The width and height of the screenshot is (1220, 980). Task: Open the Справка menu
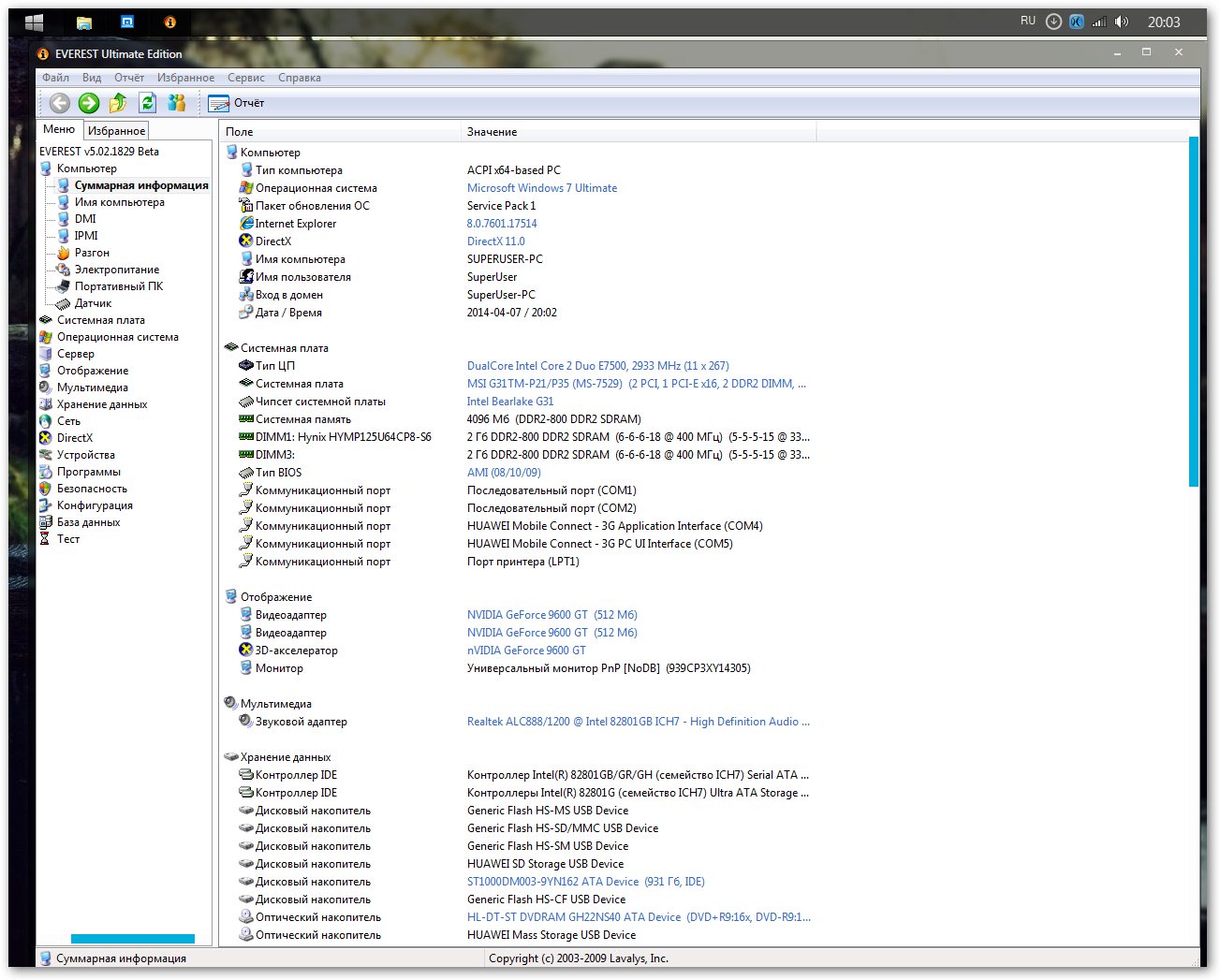pyautogui.click(x=300, y=78)
